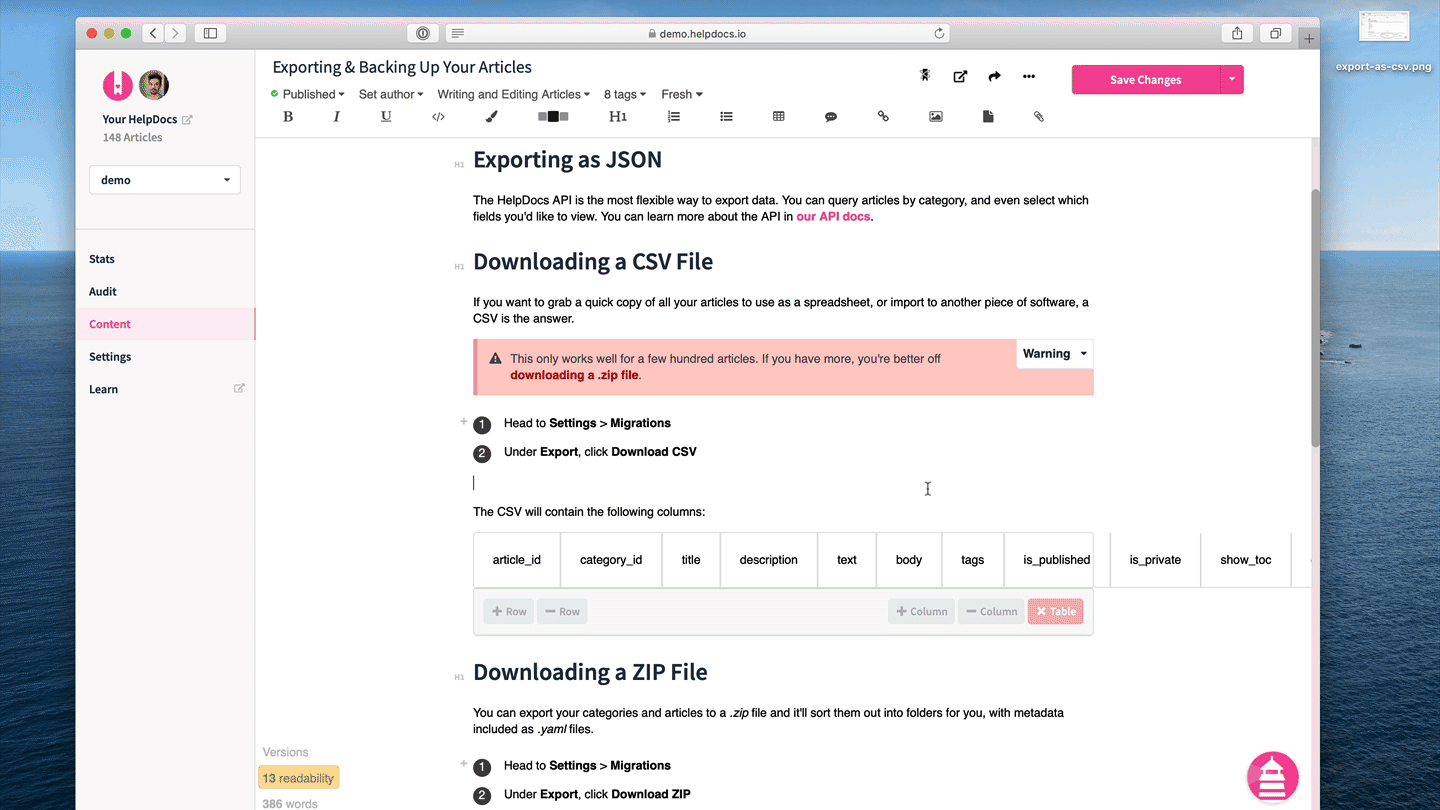Insert a bulleted list

[x=726, y=117]
